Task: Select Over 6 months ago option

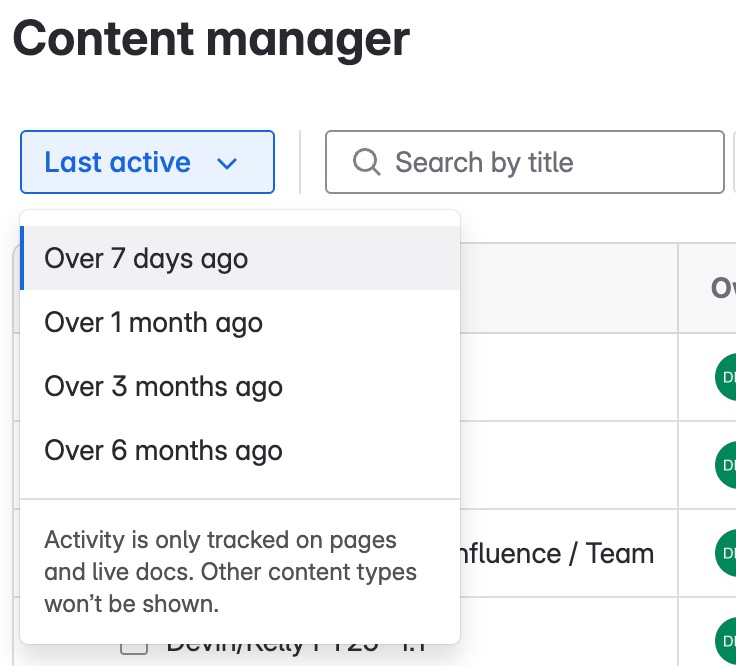Action: click(240, 450)
